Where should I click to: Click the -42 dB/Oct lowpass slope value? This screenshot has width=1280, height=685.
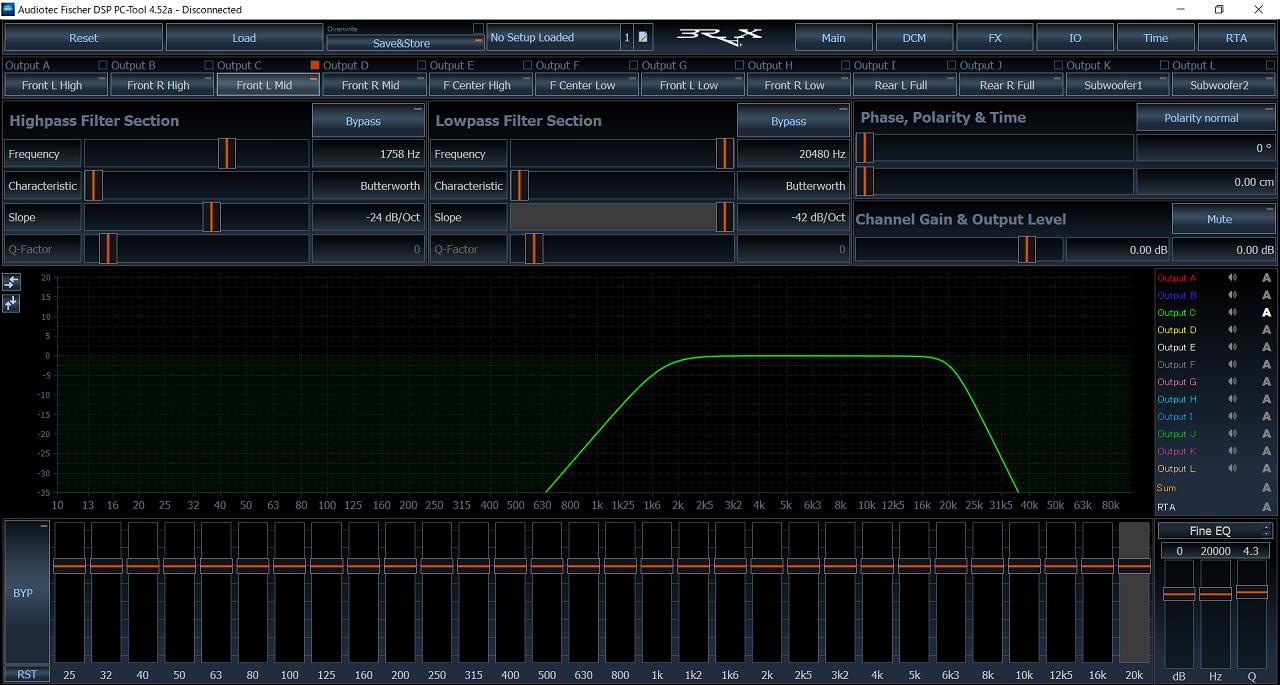pos(794,217)
